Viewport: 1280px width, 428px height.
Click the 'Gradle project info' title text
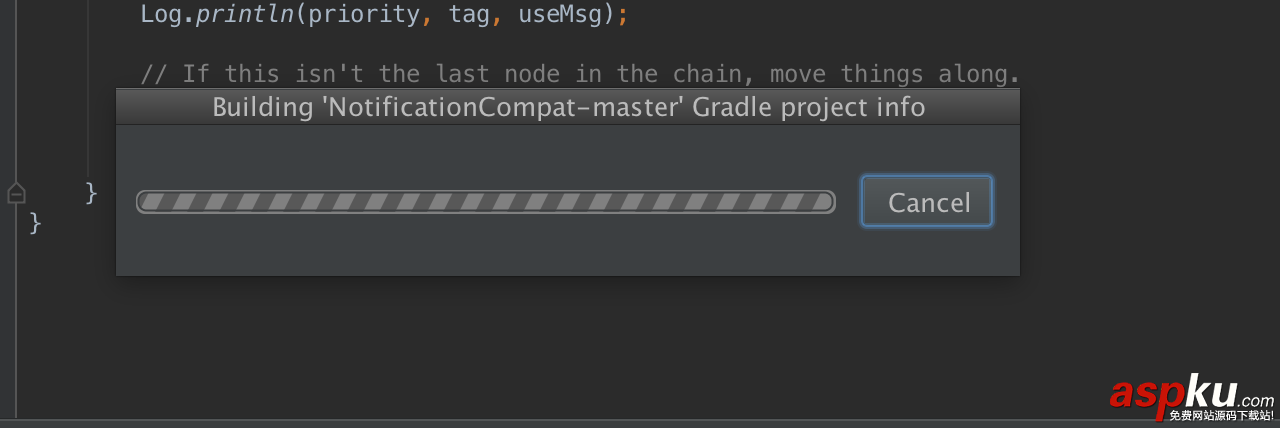[x=812, y=107]
